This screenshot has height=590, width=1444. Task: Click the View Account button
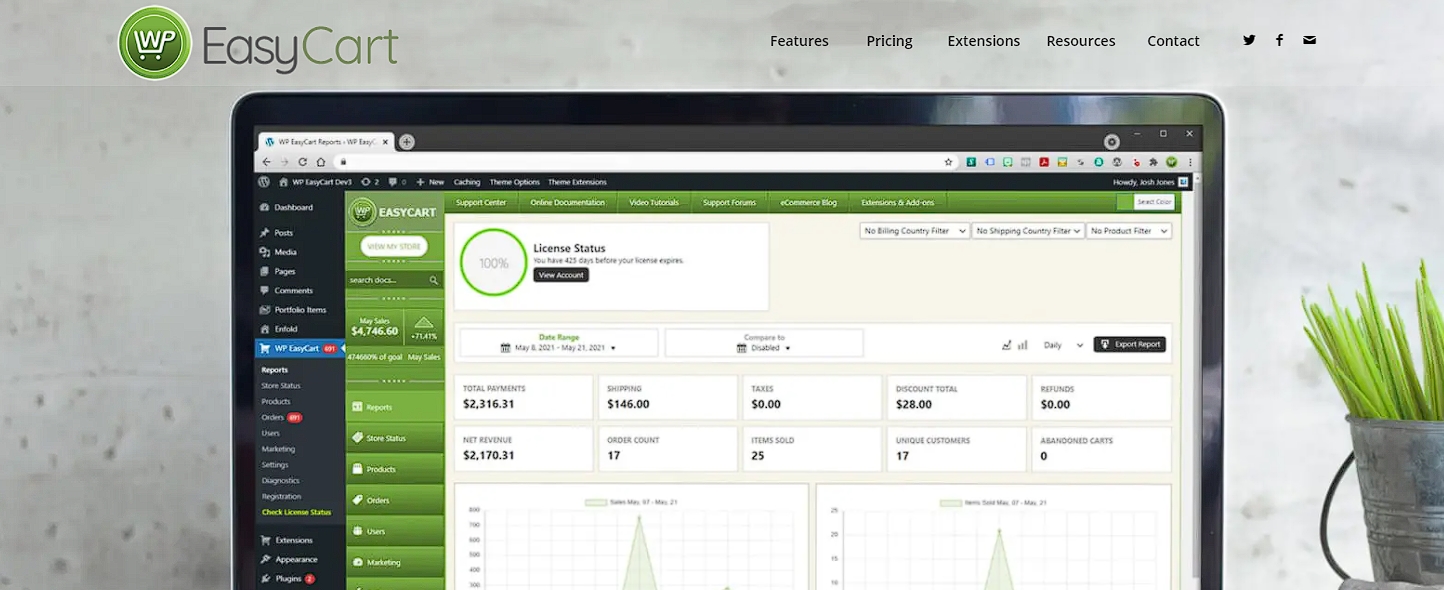pyautogui.click(x=561, y=275)
